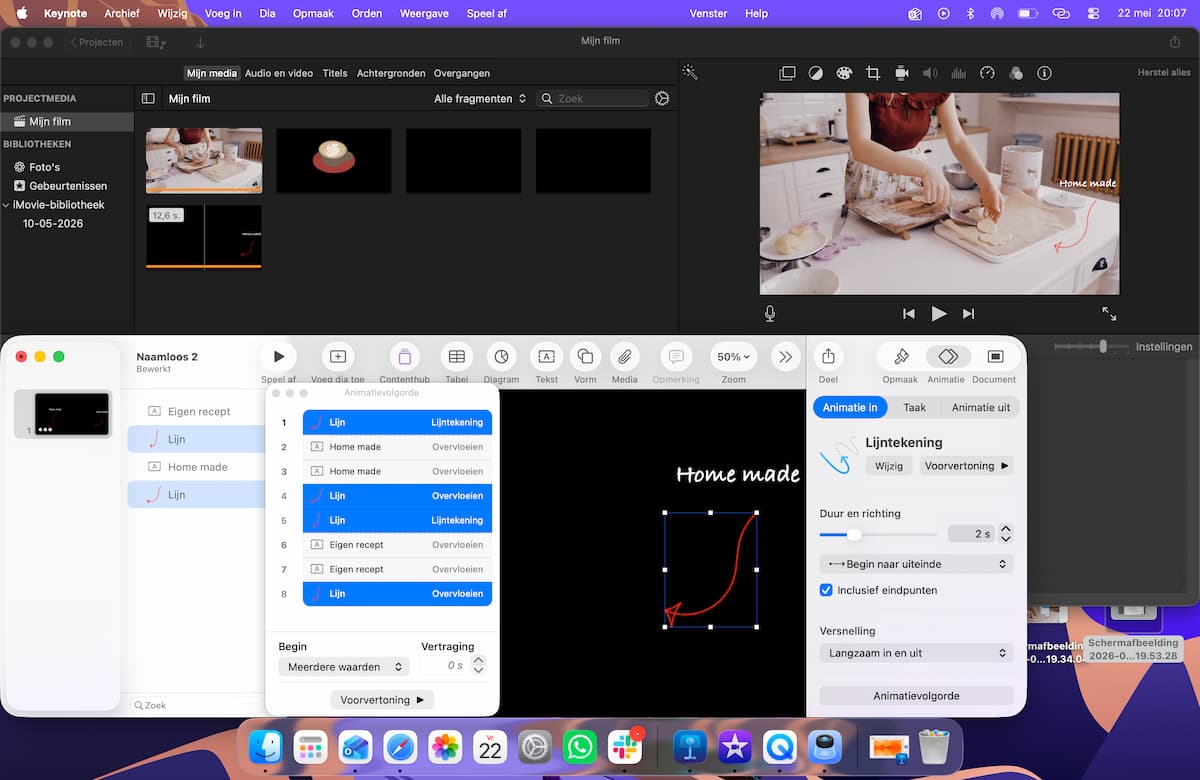Click the iMovie voiceover microphone icon

pos(770,313)
